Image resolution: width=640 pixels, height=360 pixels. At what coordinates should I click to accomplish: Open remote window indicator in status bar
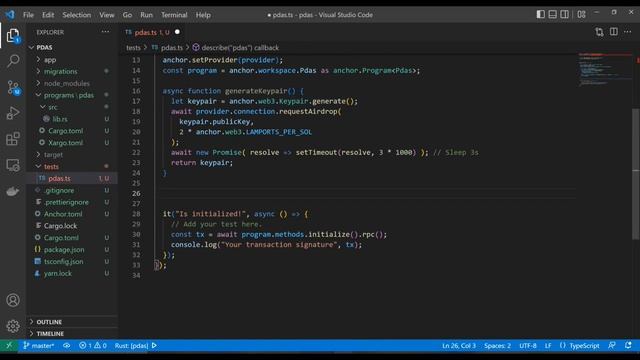(9, 345)
